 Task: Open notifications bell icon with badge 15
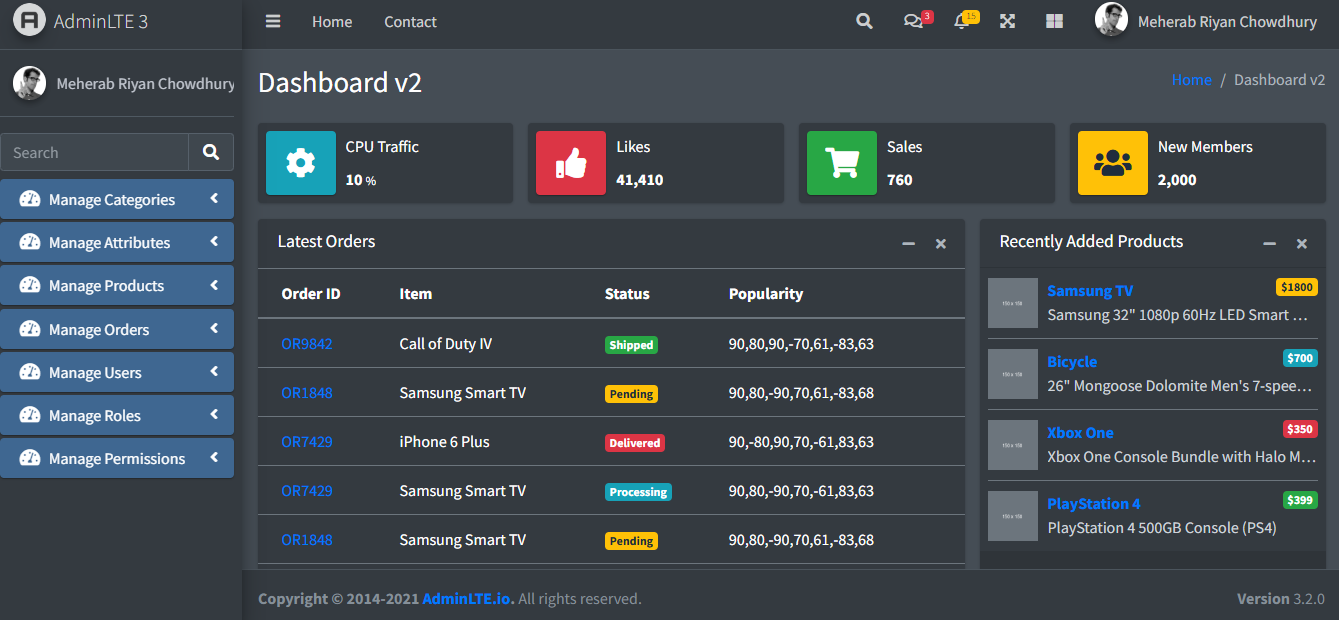click(x=962, y=21)
